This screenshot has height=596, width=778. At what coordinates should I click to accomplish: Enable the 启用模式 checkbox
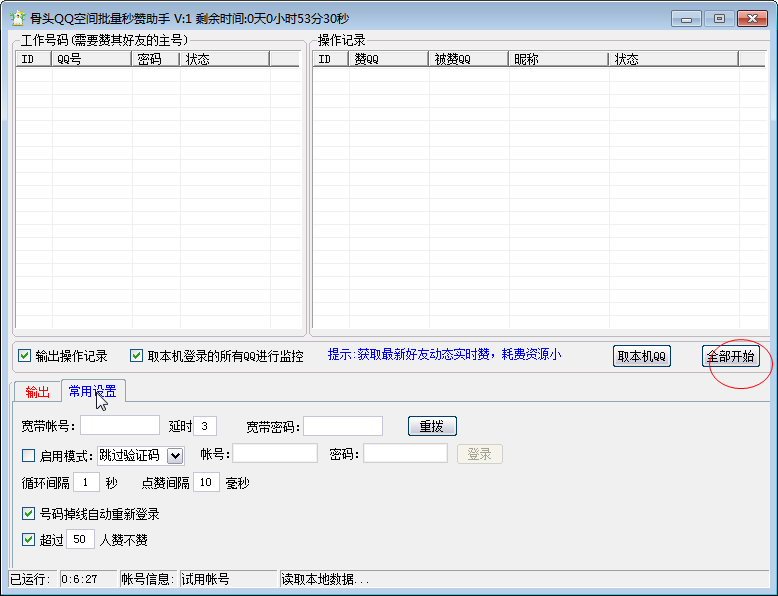click(x=28, y=455)
